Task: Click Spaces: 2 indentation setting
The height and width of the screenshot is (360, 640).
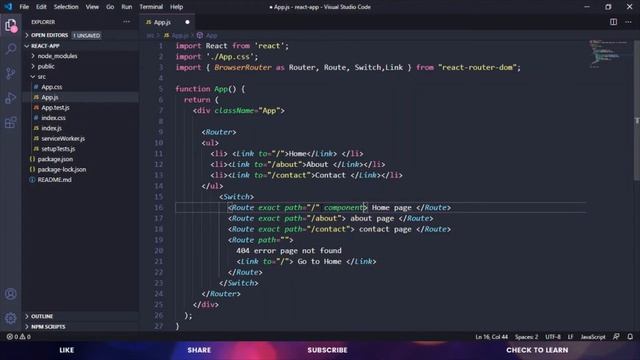Action: (526, 337)
